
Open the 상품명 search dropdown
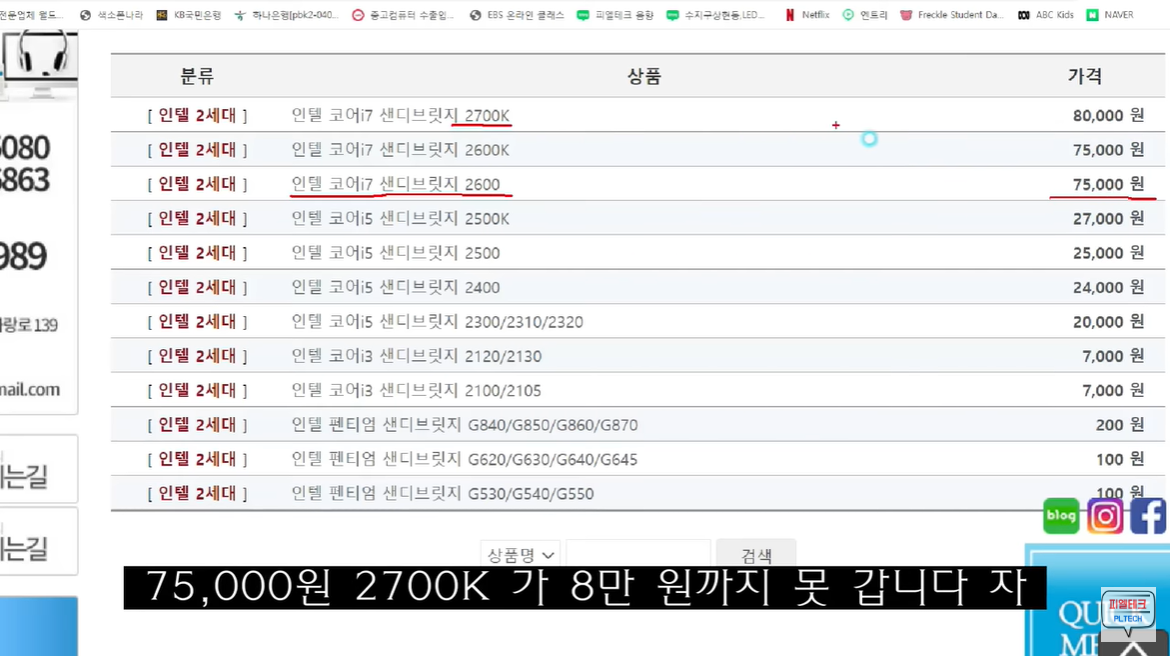click(521, 555)
